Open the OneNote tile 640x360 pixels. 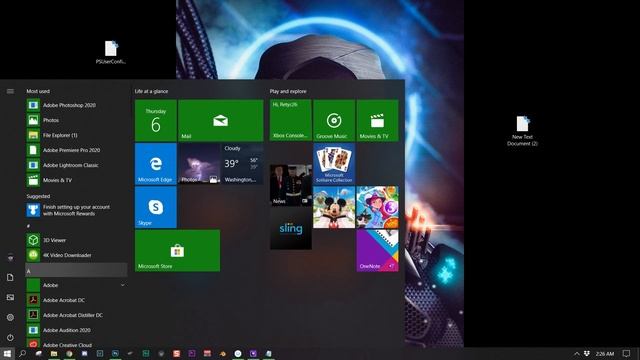coord(377,251)
